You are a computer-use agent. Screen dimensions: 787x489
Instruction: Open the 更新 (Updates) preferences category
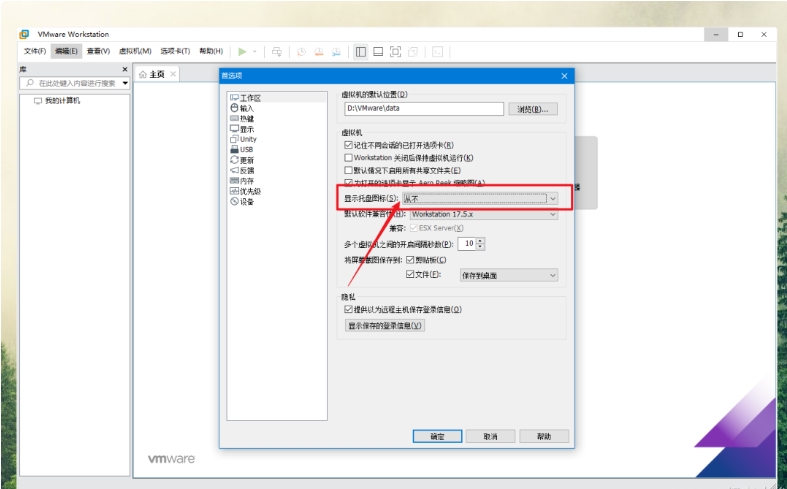(x=246, y=160)
